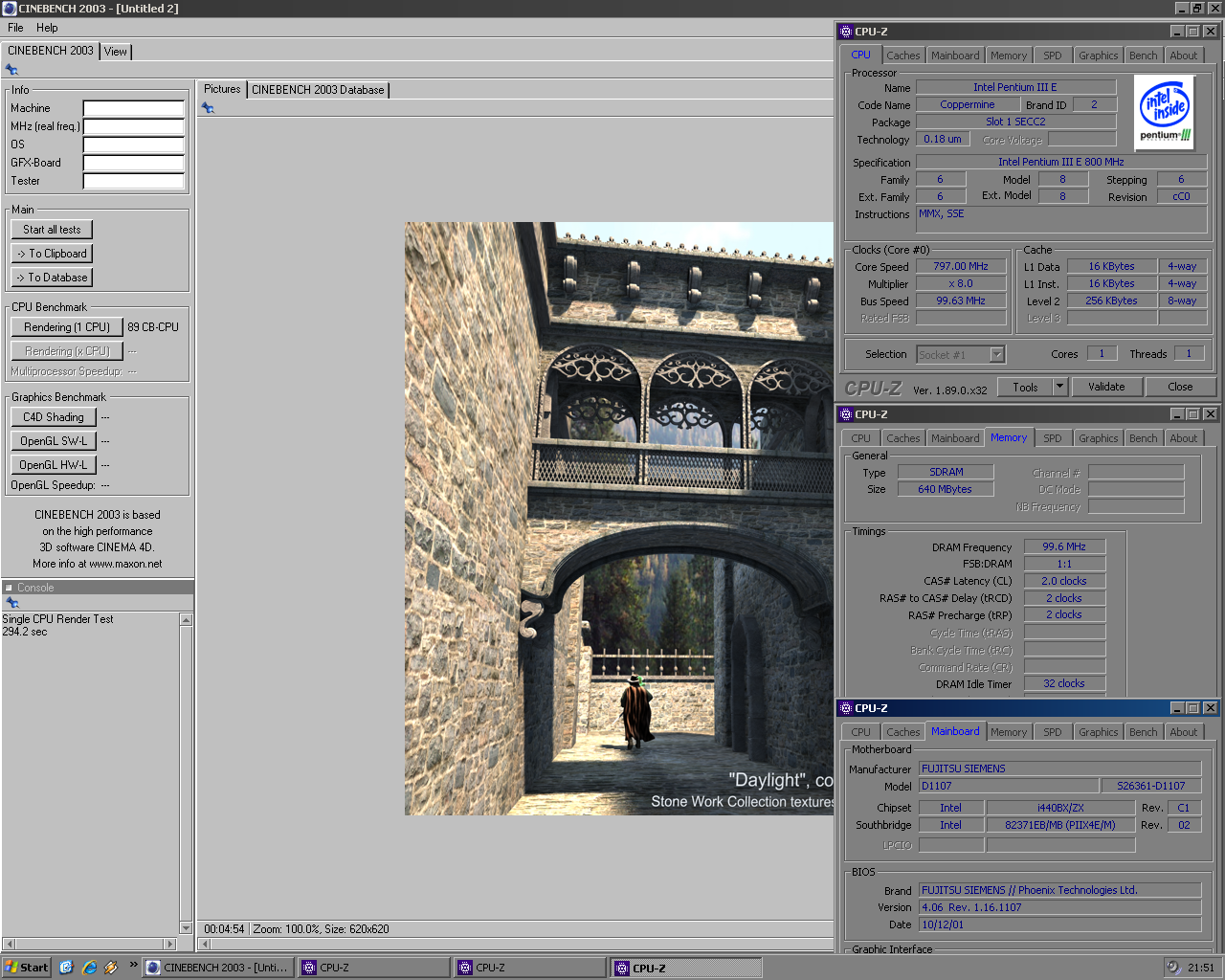Click the To Clipboard button
The image size is (1225, 980).
coord(52,254)
